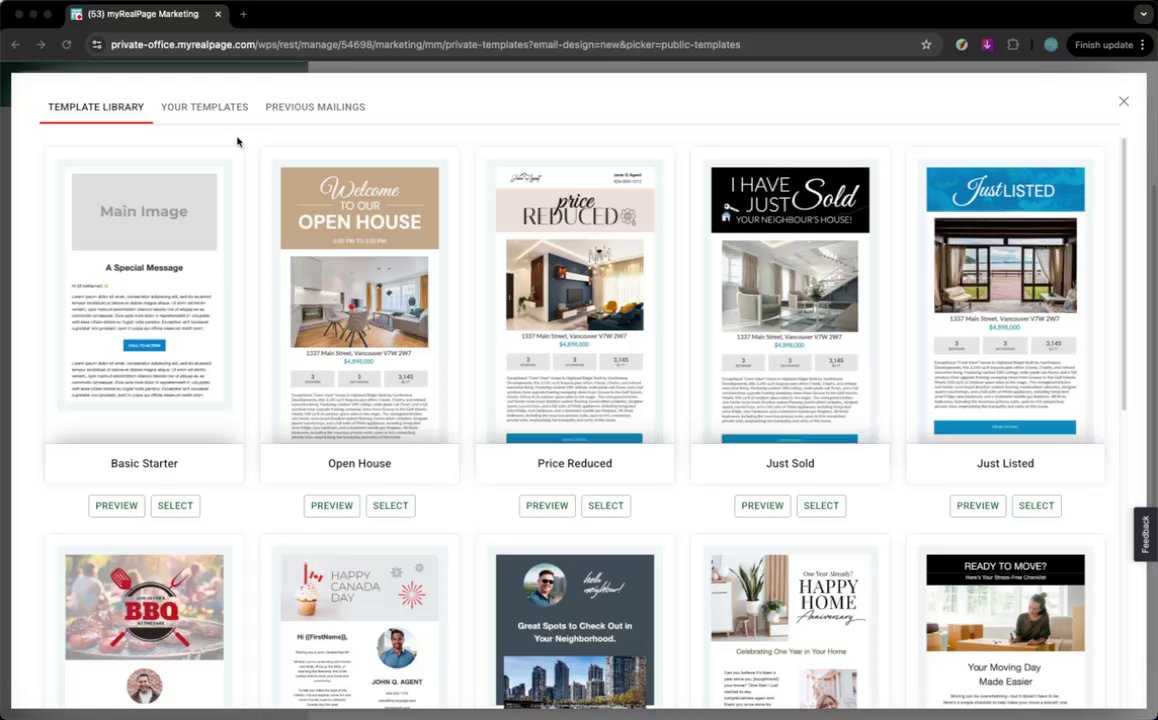The width and height of the screenshot is (1158, 720).
Task: Click the Happy Canada Day template thumbnail
Action: pyautogui.click(x=360, y=624)
